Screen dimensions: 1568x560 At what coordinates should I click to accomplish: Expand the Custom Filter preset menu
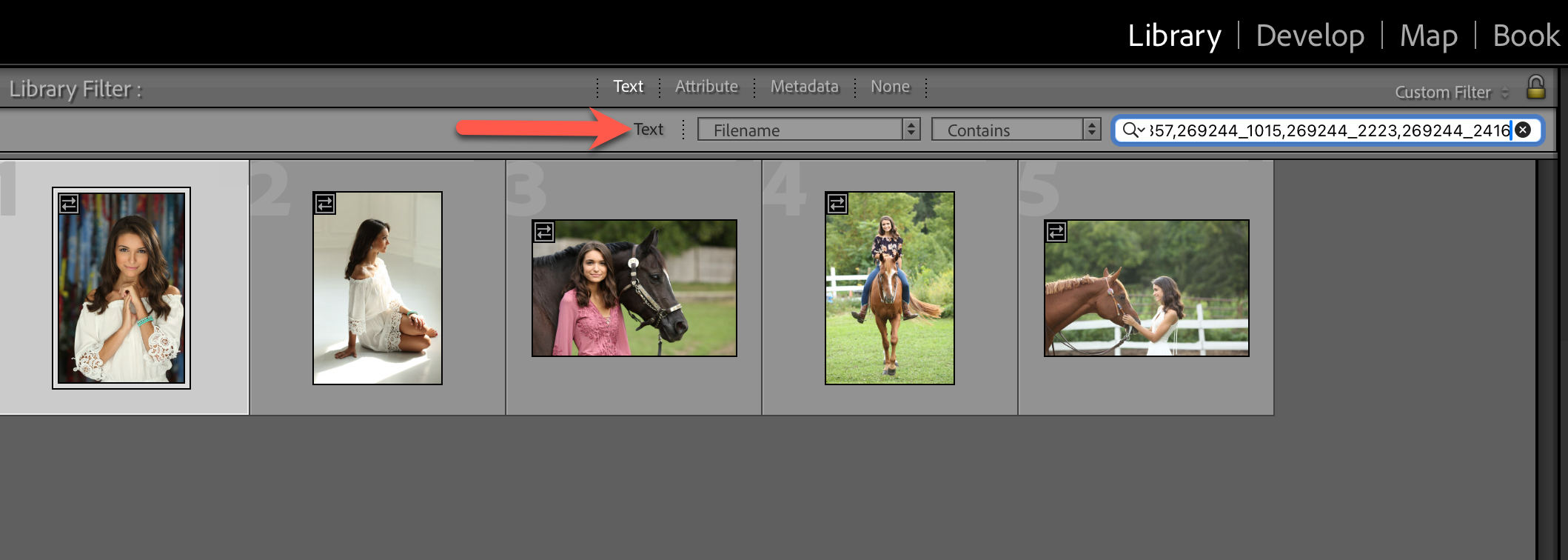pos(1451,93)
